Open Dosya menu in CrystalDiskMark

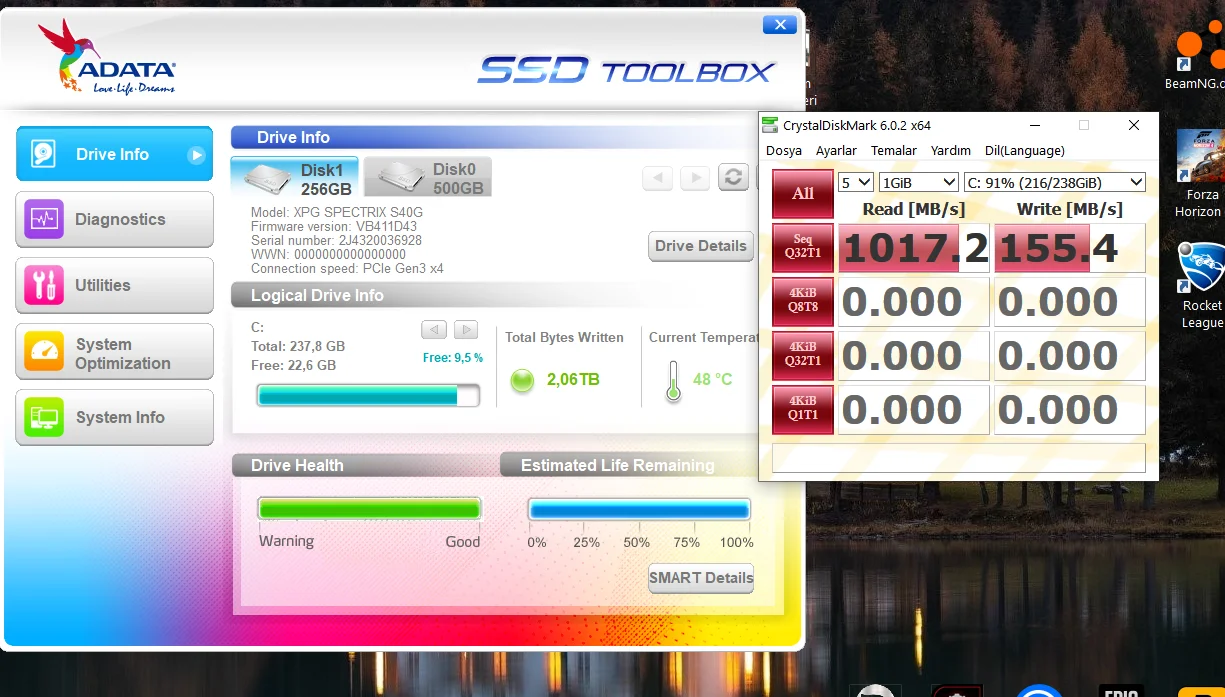(x=784, y=150)
